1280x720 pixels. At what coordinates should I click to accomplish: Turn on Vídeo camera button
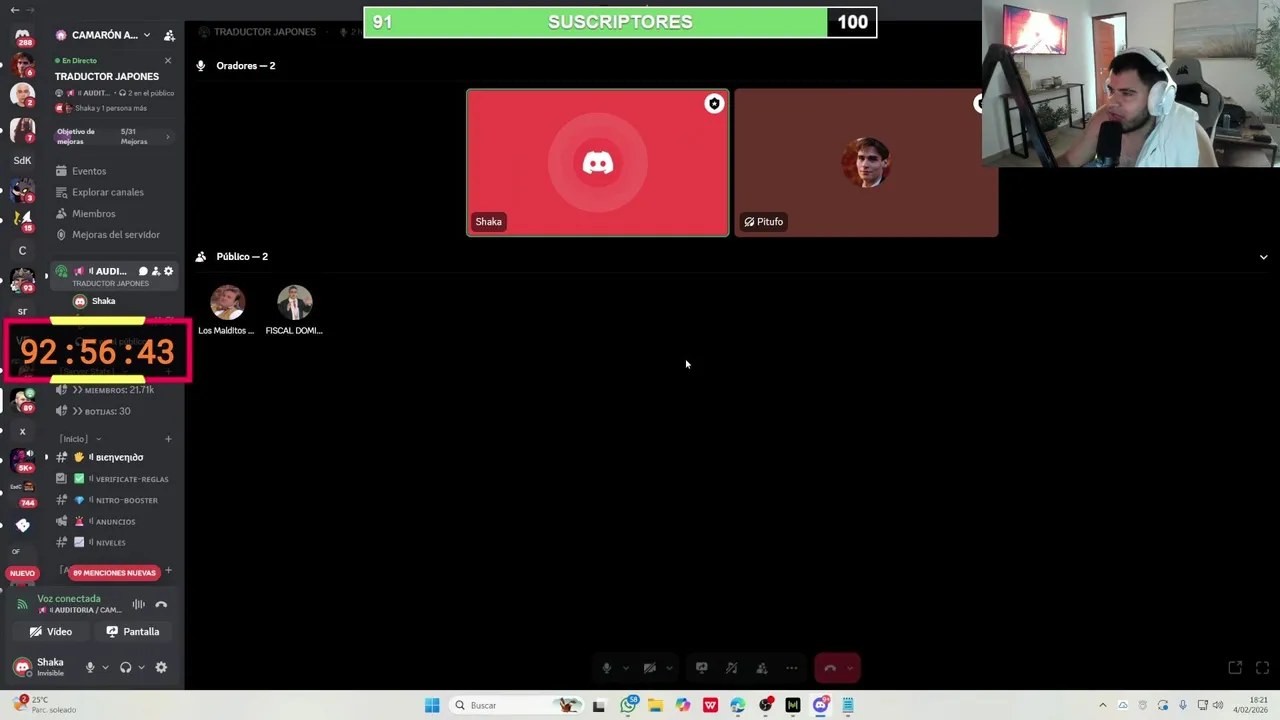coord(51,632)
